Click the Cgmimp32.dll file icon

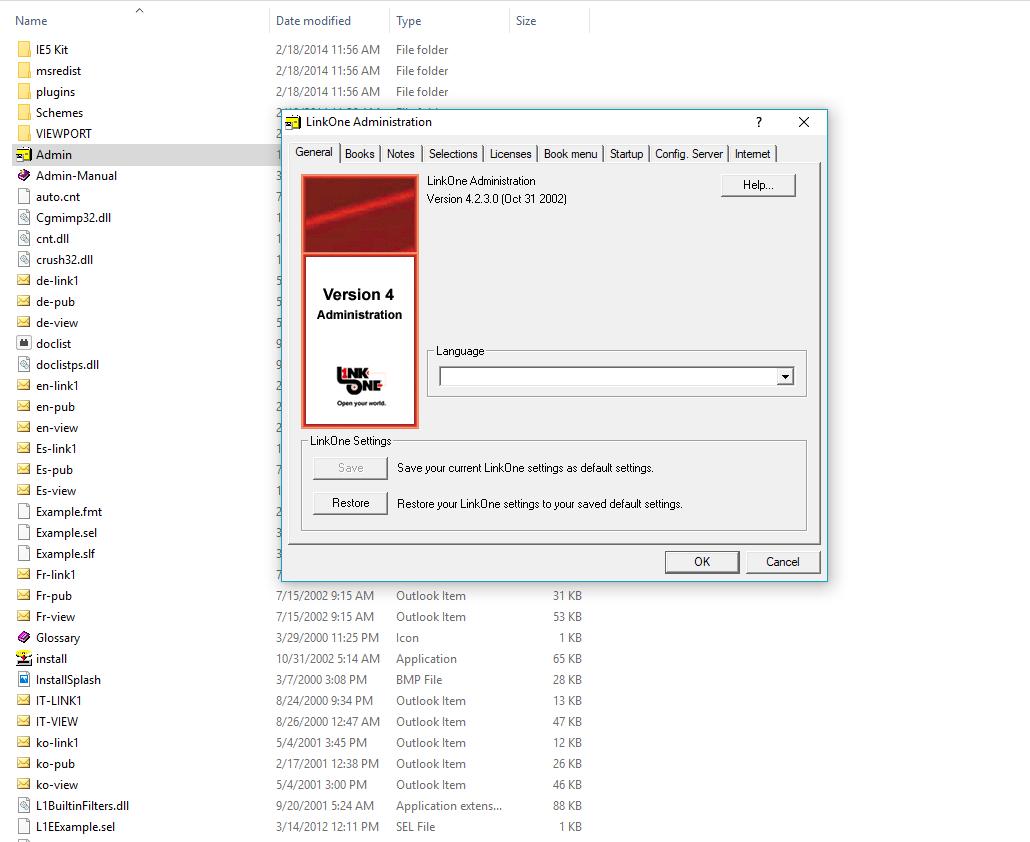point(24,217)
